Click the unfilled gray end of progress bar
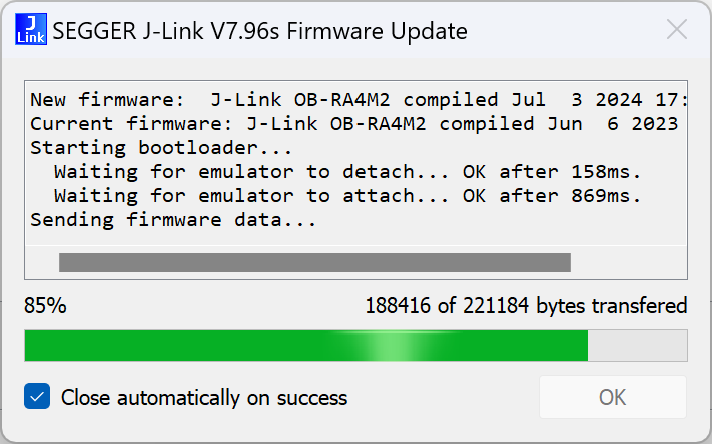Image resolution: width=712 pixels, height=444 pixels. (638, 345)
